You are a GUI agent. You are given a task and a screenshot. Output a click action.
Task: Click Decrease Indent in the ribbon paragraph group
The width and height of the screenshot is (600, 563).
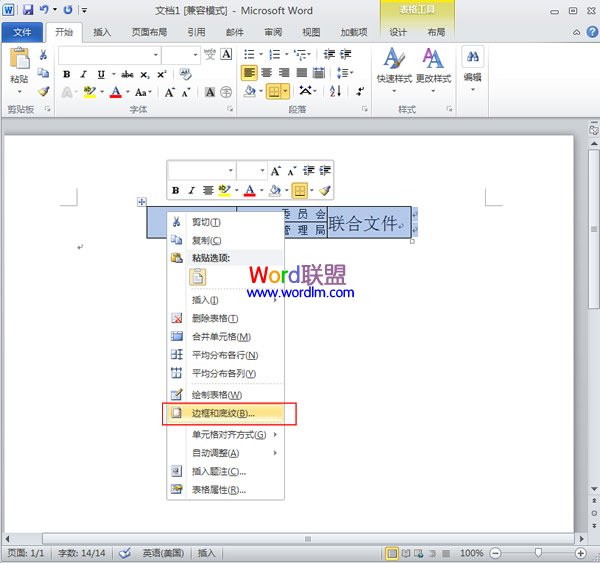coord(329,54)
